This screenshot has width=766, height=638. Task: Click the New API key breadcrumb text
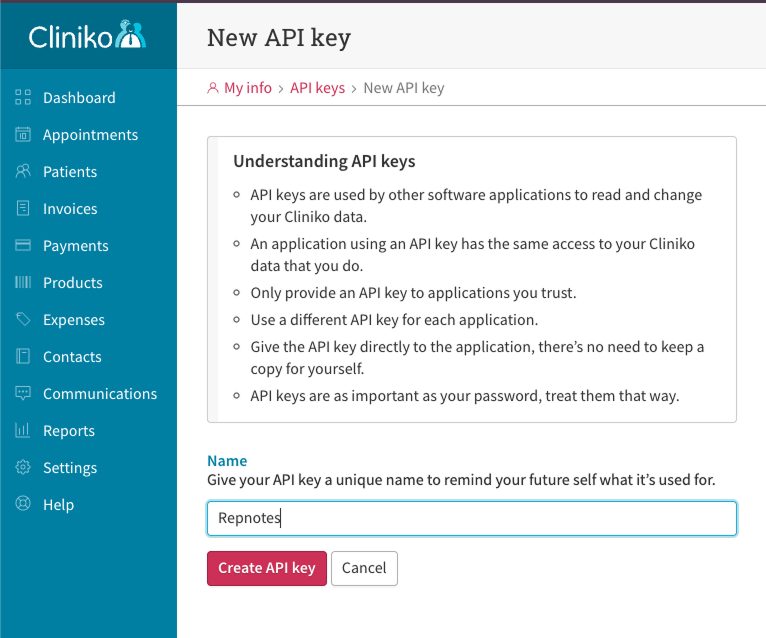[404, 88]
